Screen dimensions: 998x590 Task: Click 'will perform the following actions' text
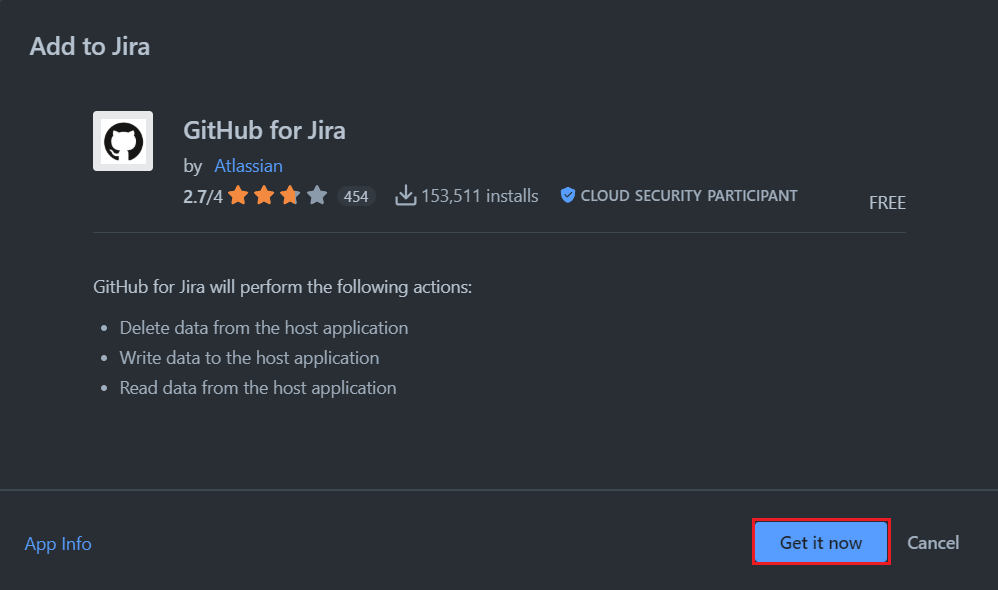pyautogui.click(x=341, y=287)
